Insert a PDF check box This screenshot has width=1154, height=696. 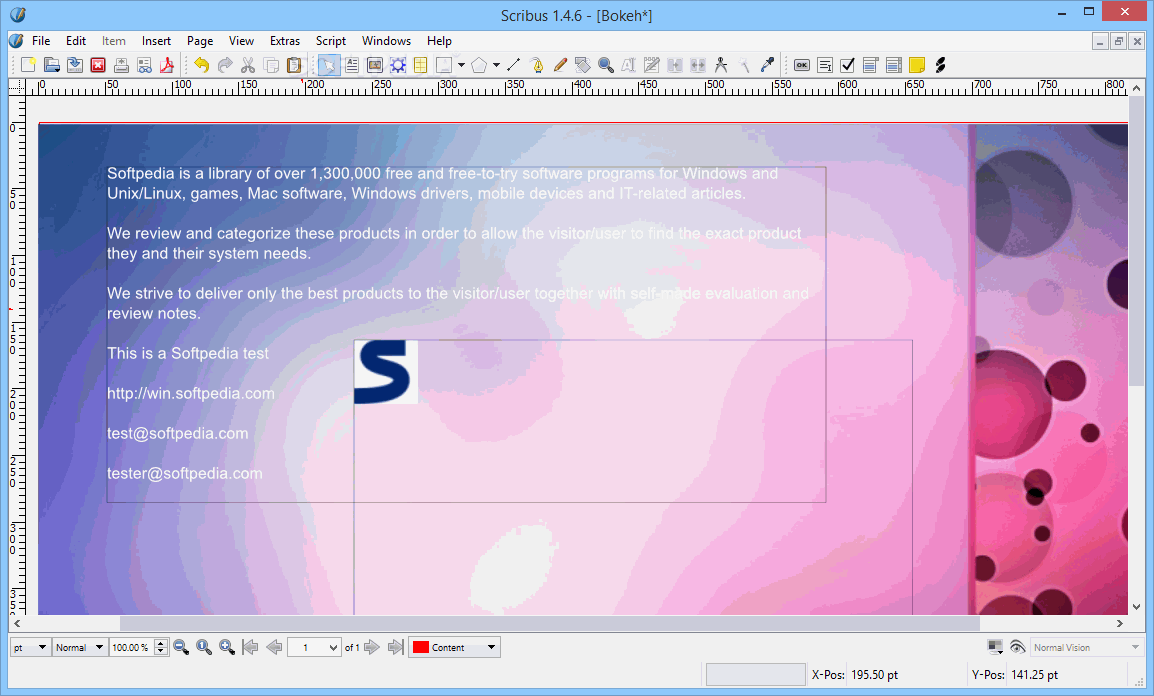[848, 65]
